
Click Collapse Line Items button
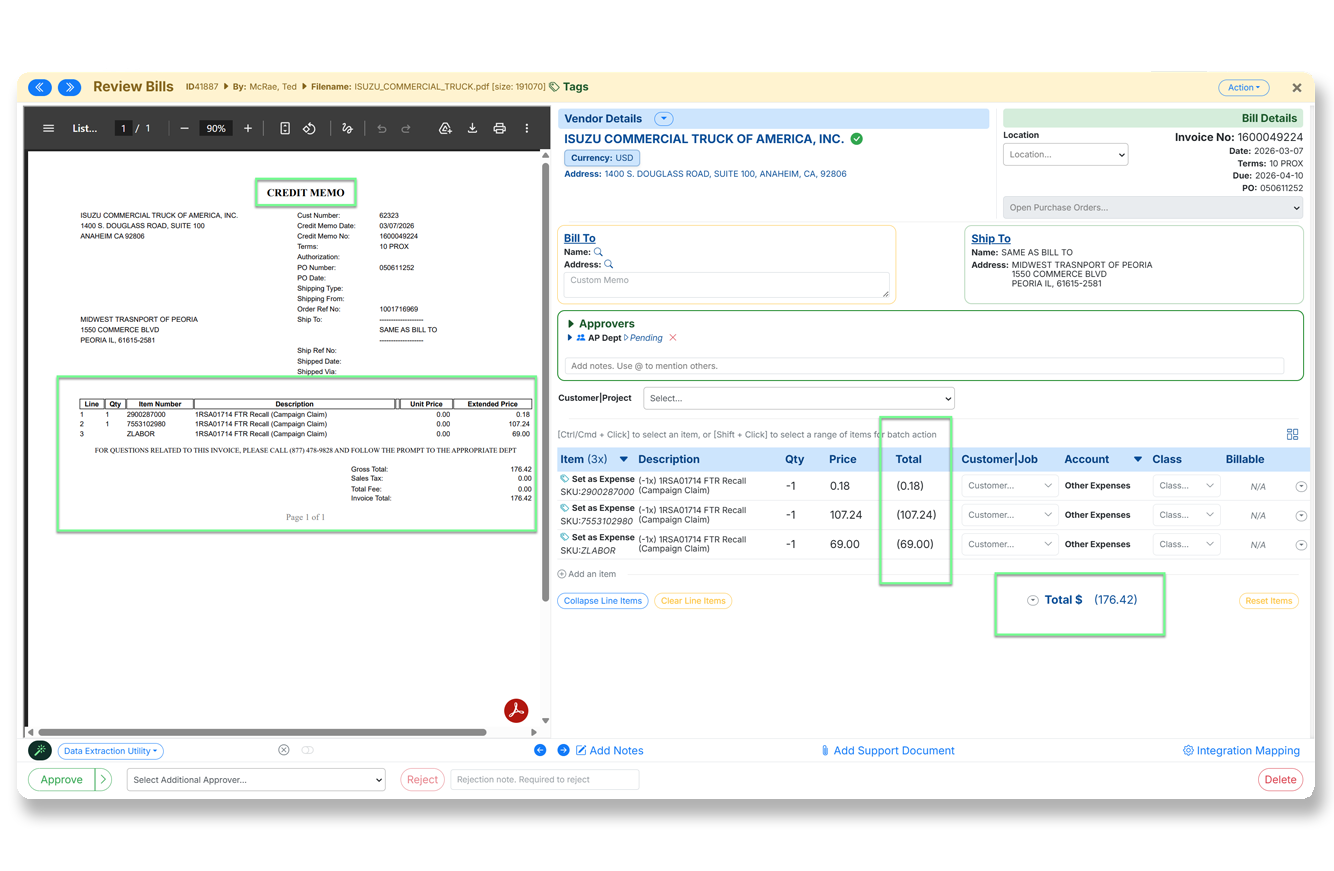click(603, 601)
